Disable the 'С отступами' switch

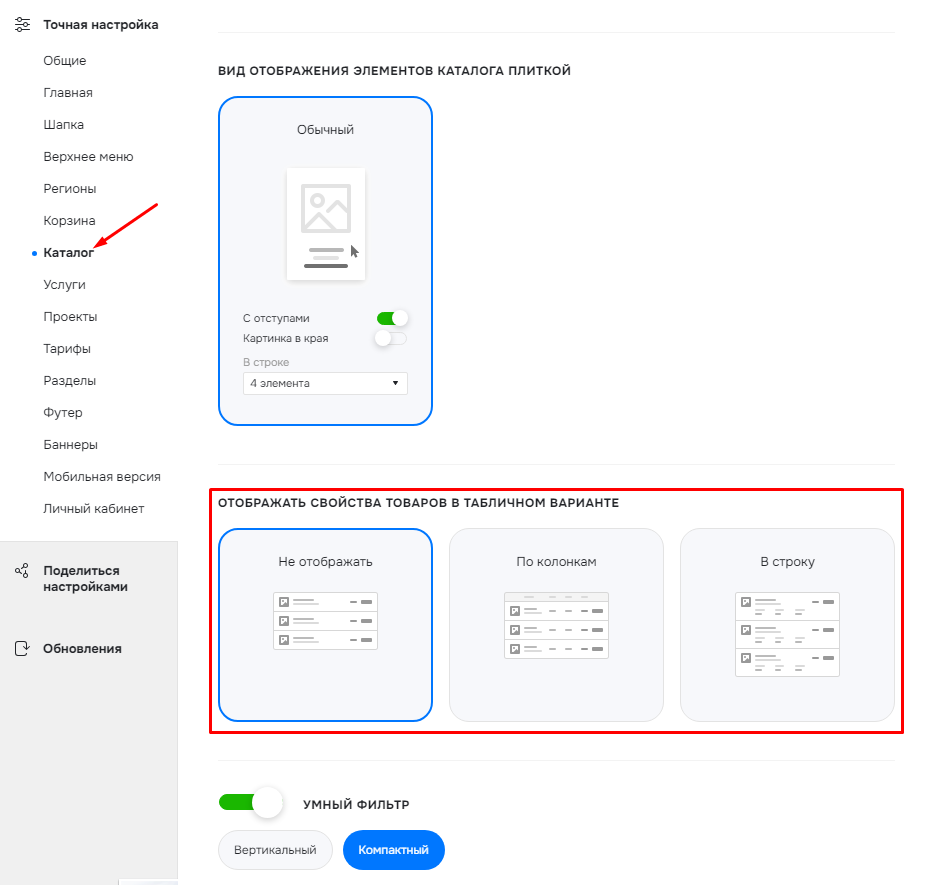(x=392, y=318)
